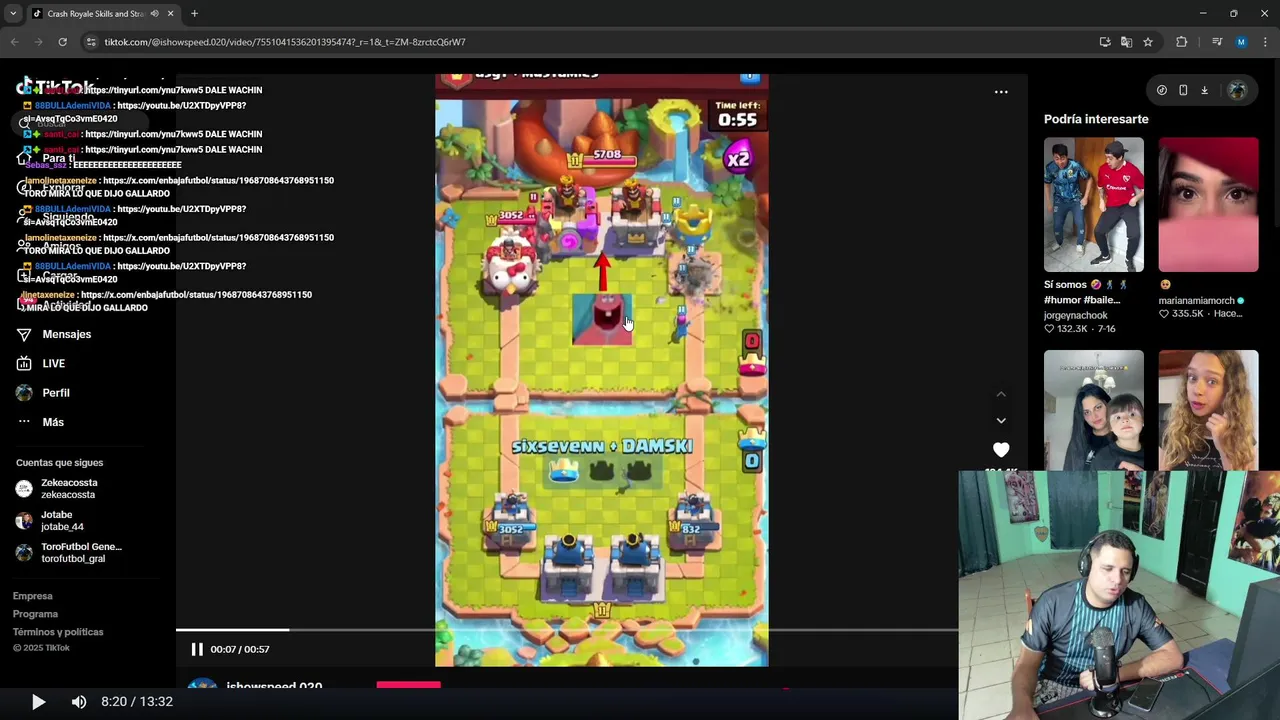Open the woman with child suggested thumbnail

[1094, 410]
